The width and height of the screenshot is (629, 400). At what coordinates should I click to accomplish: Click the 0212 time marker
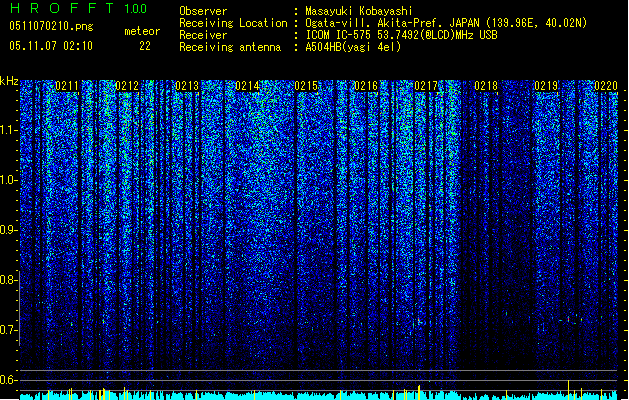pyautogui.click(x=127, y=86)
